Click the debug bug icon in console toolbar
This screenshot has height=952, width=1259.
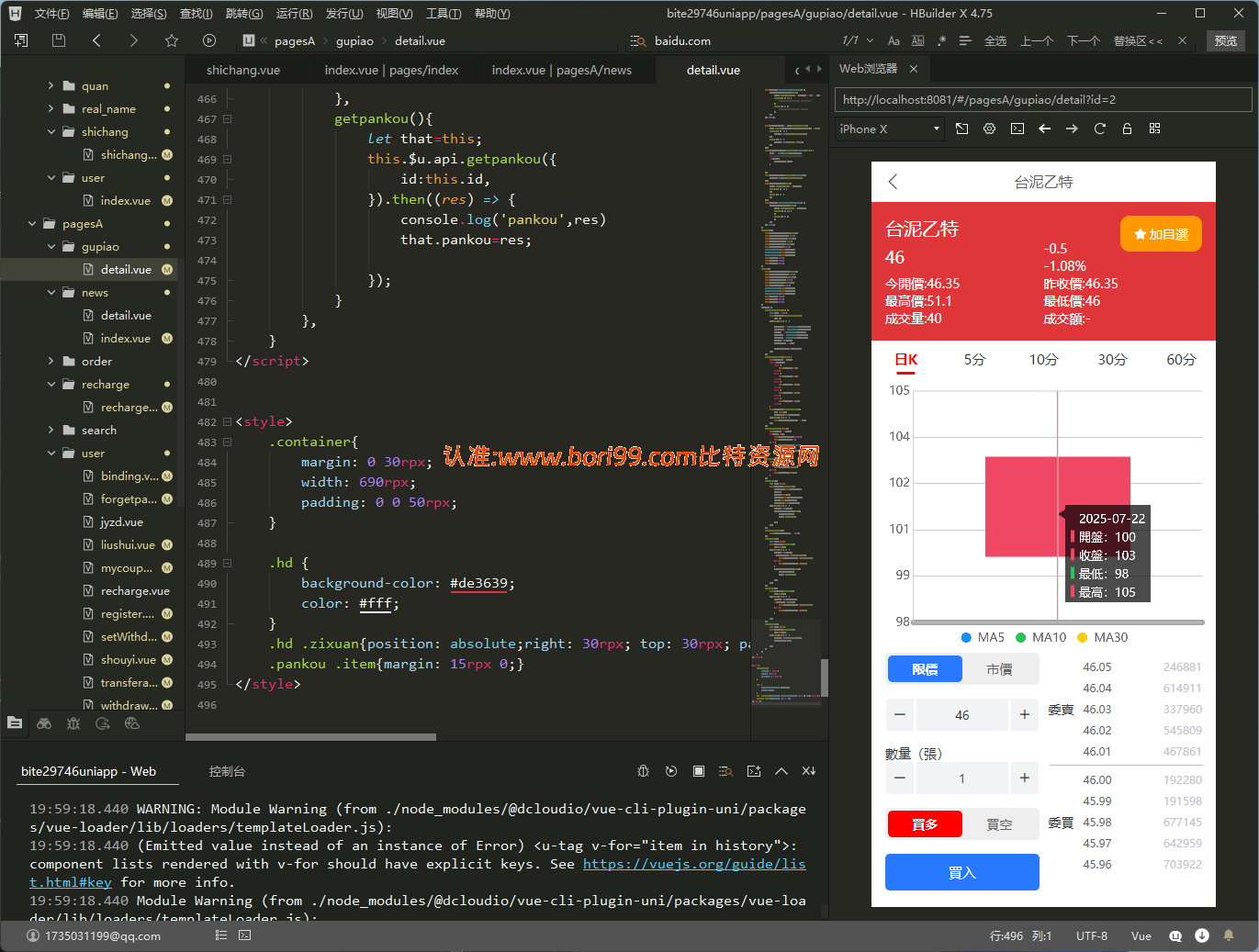[x=643, y=771]
